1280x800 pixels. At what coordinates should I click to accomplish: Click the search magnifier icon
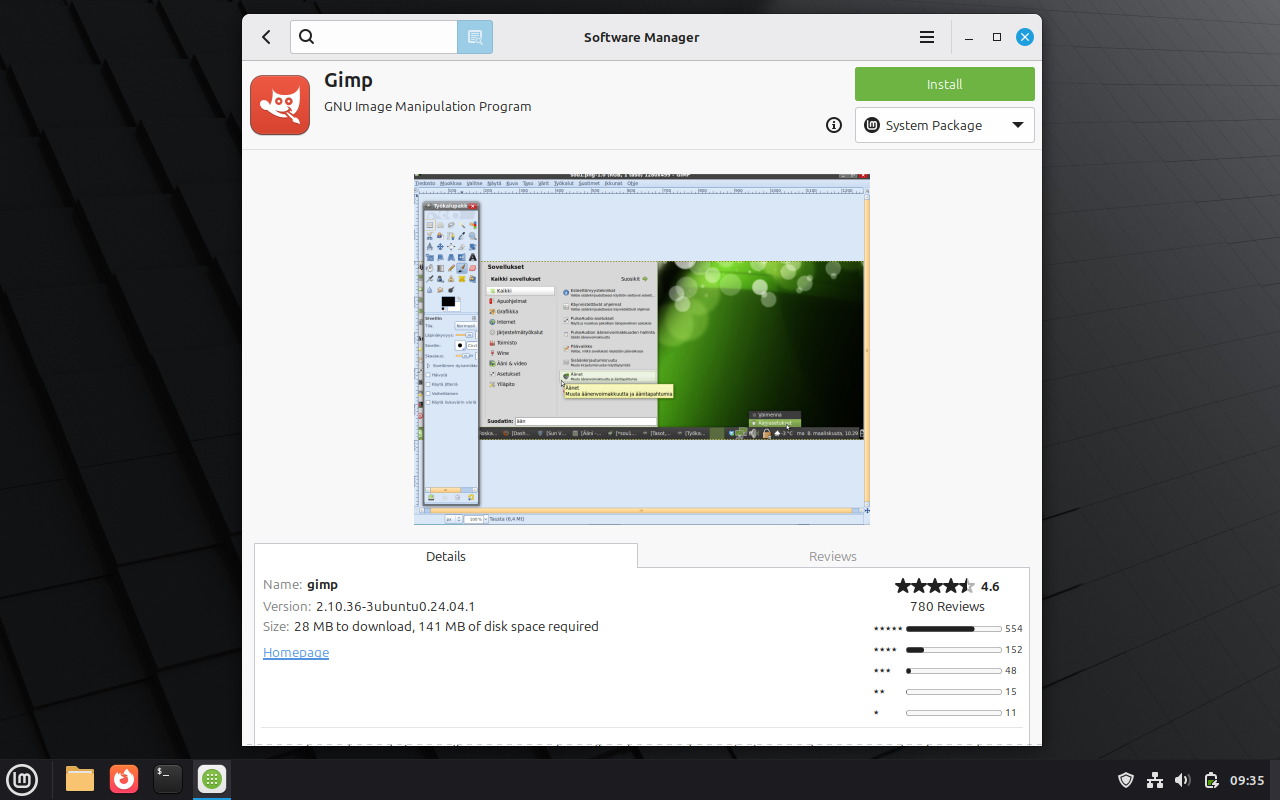307,37
